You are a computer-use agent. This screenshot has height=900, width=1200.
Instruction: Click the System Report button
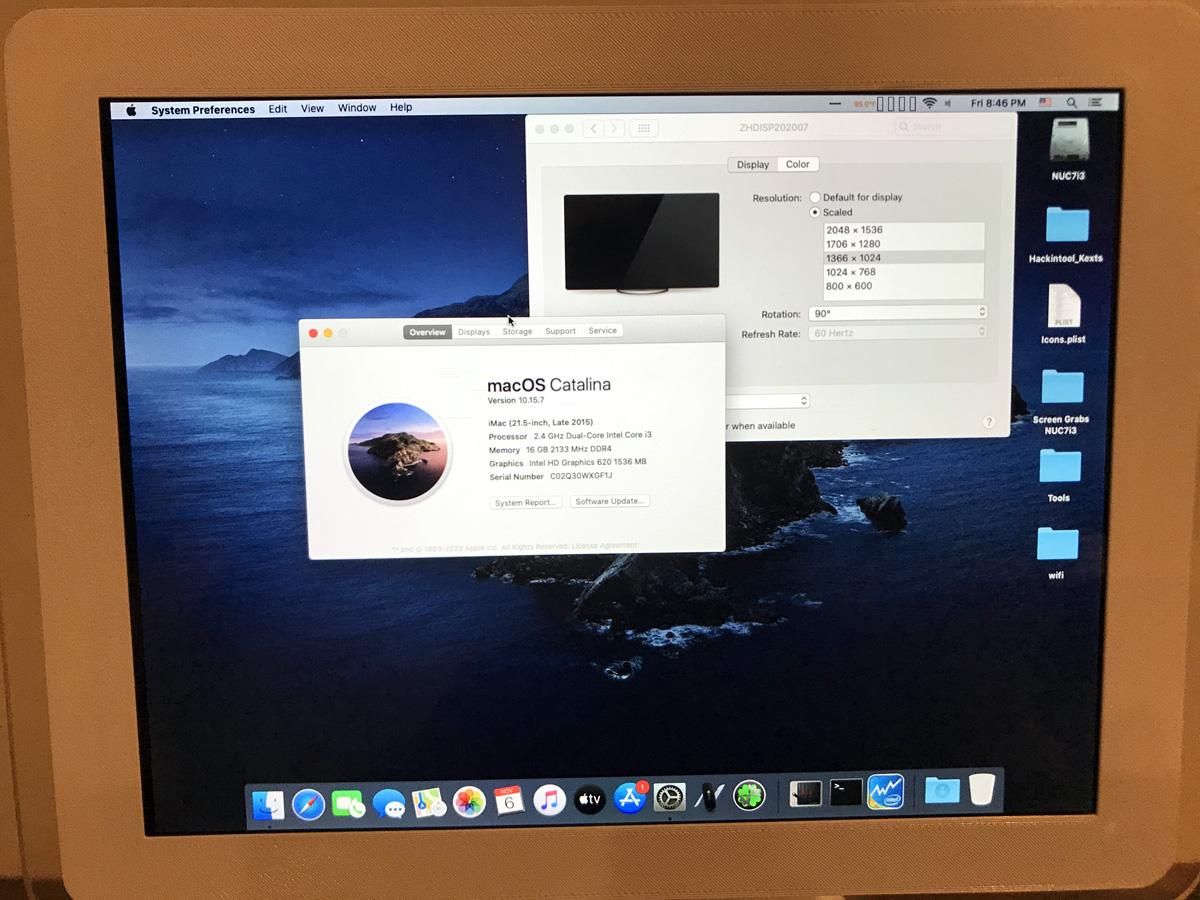click(x=525, y=502)
